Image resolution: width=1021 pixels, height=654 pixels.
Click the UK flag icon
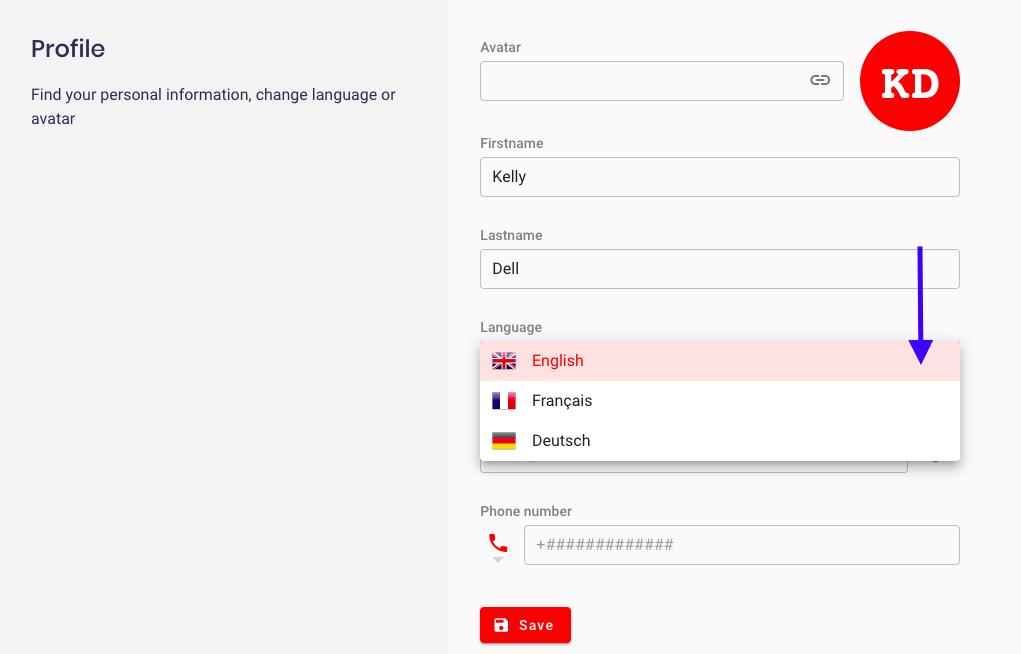click(x=504, y=361)
